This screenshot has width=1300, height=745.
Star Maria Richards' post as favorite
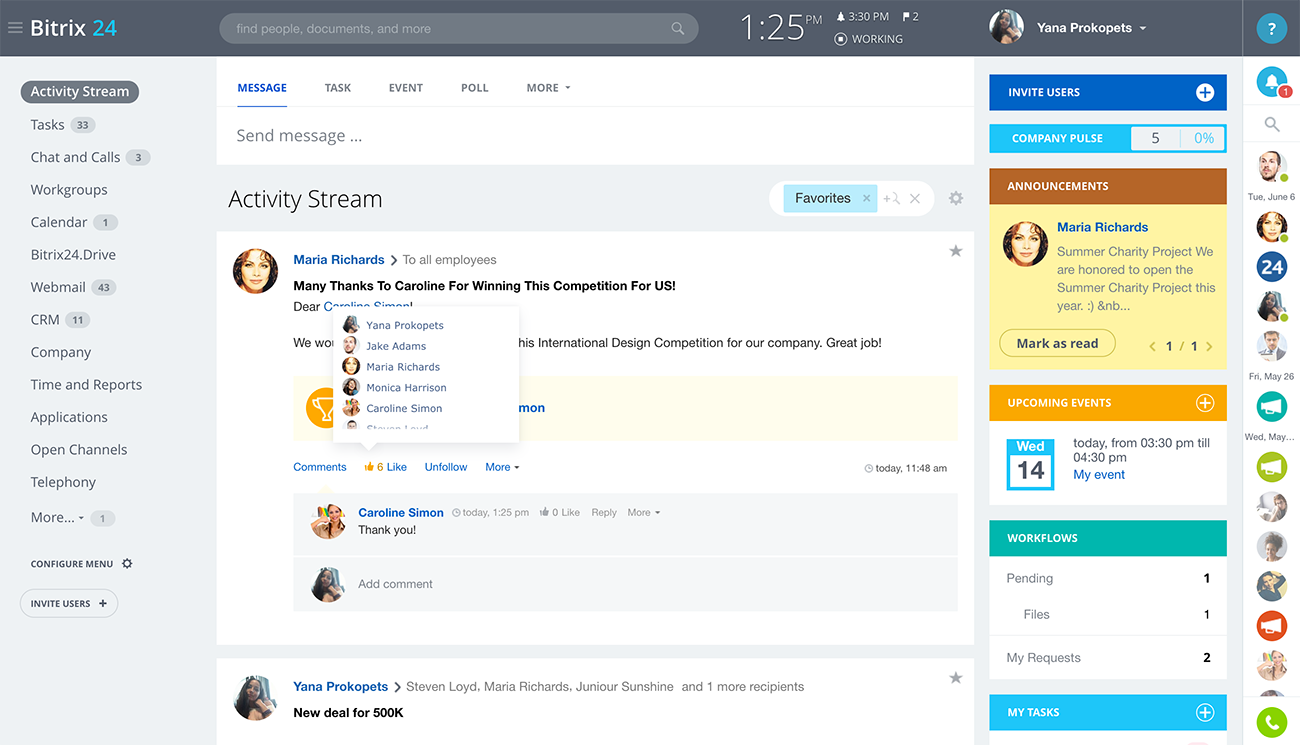tap(956, 251)
